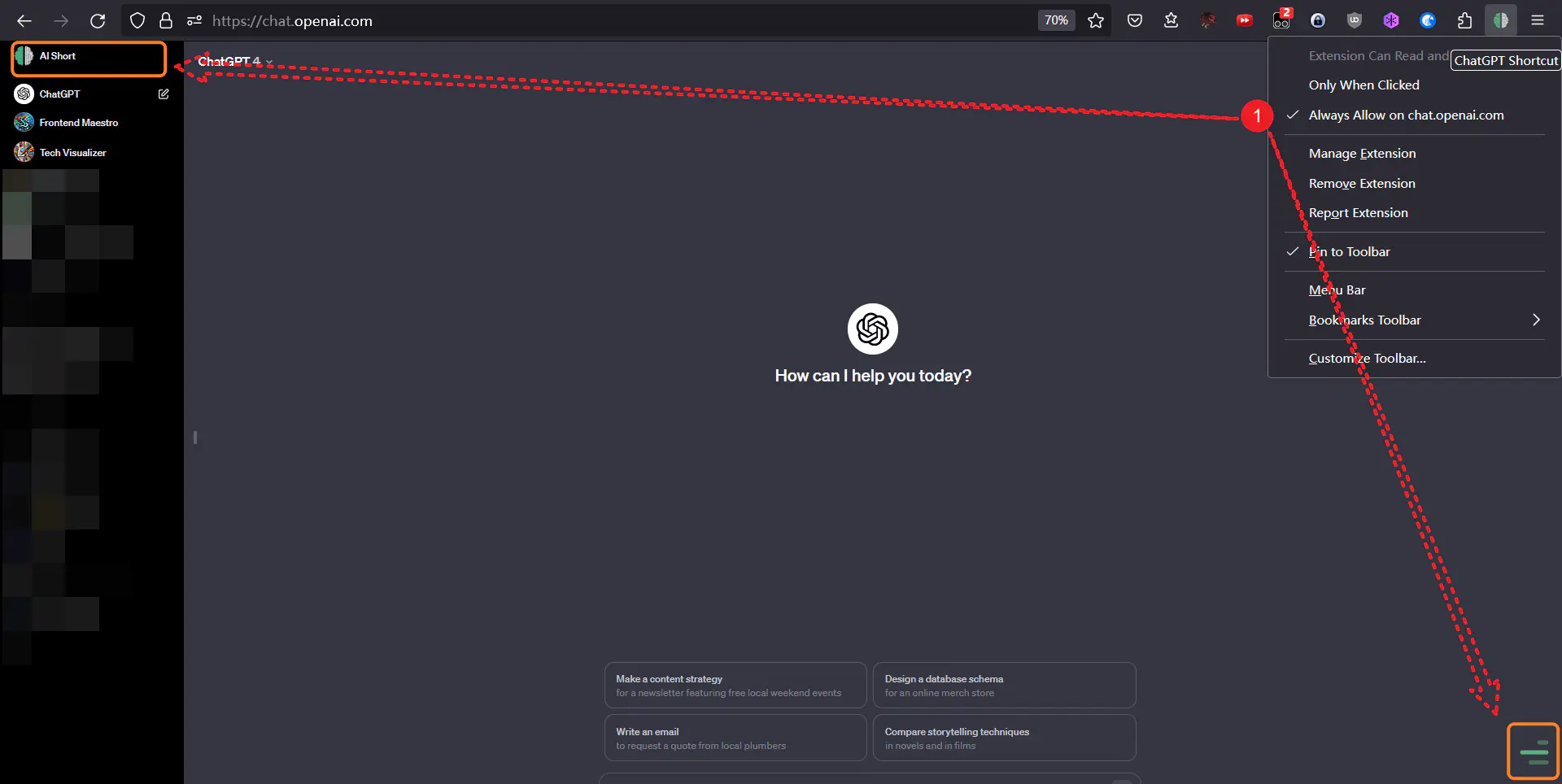
Task: Open the uBlock Origin shield icon
Action: tap(1354, 20)
